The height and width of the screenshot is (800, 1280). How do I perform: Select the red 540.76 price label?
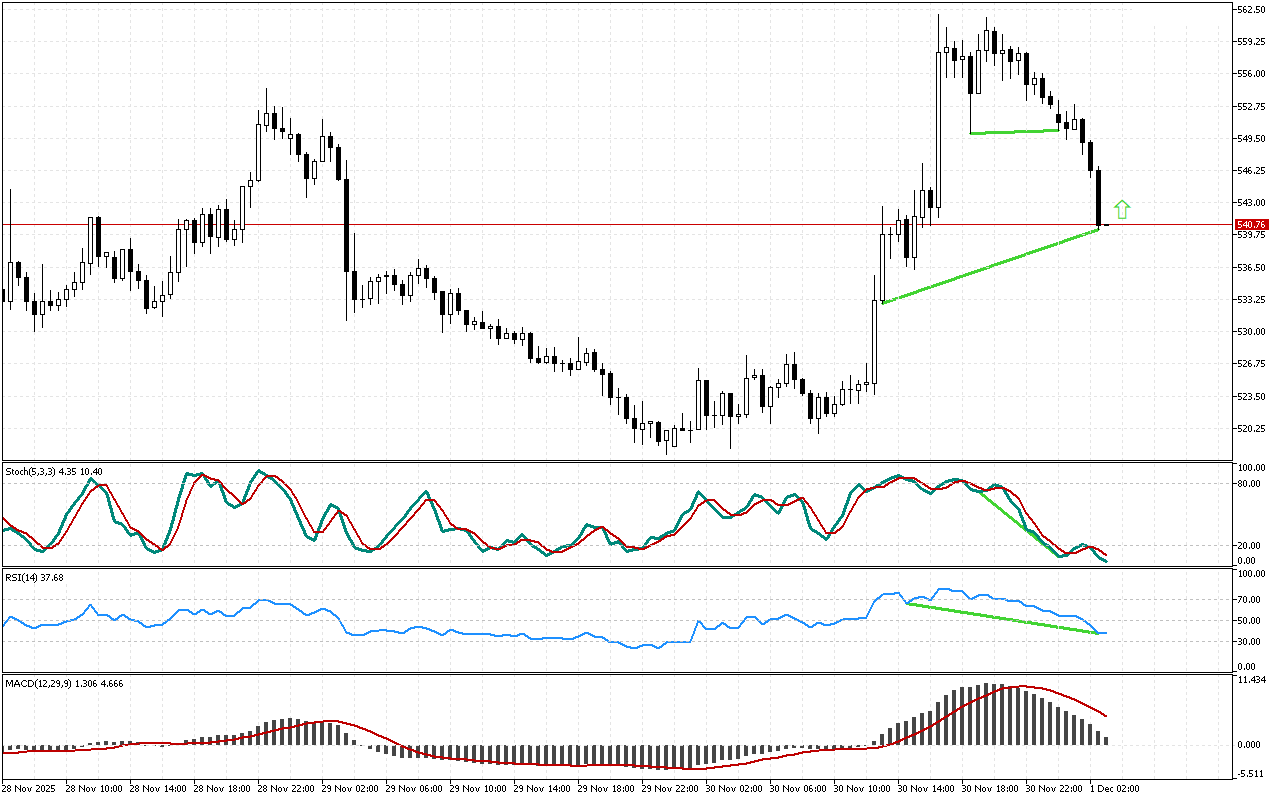tap(1251, 225)
